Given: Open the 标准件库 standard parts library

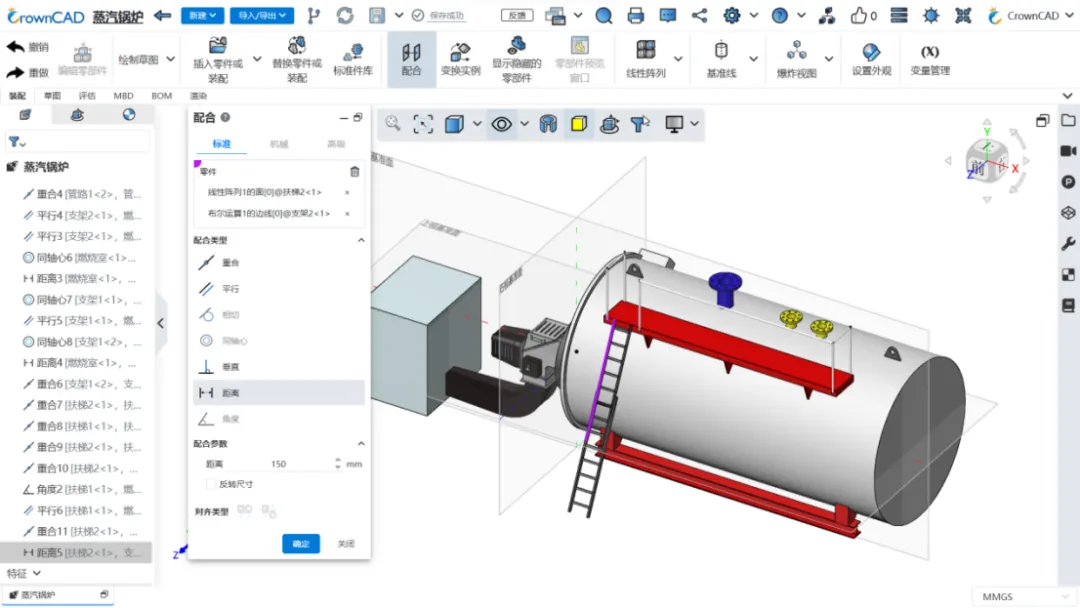Looking at the screenshot, I should coord(353,61).
